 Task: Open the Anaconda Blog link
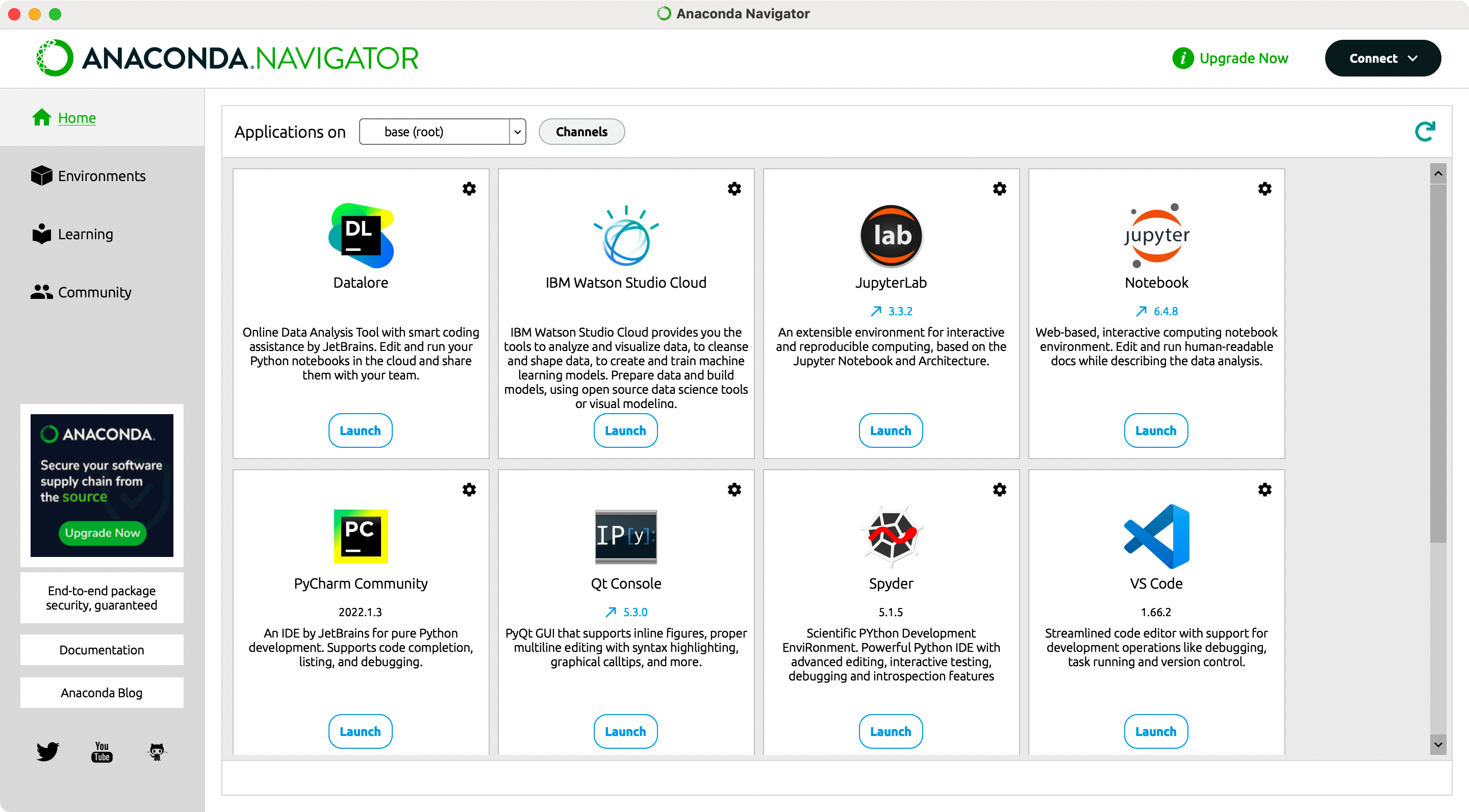[102, 693]
